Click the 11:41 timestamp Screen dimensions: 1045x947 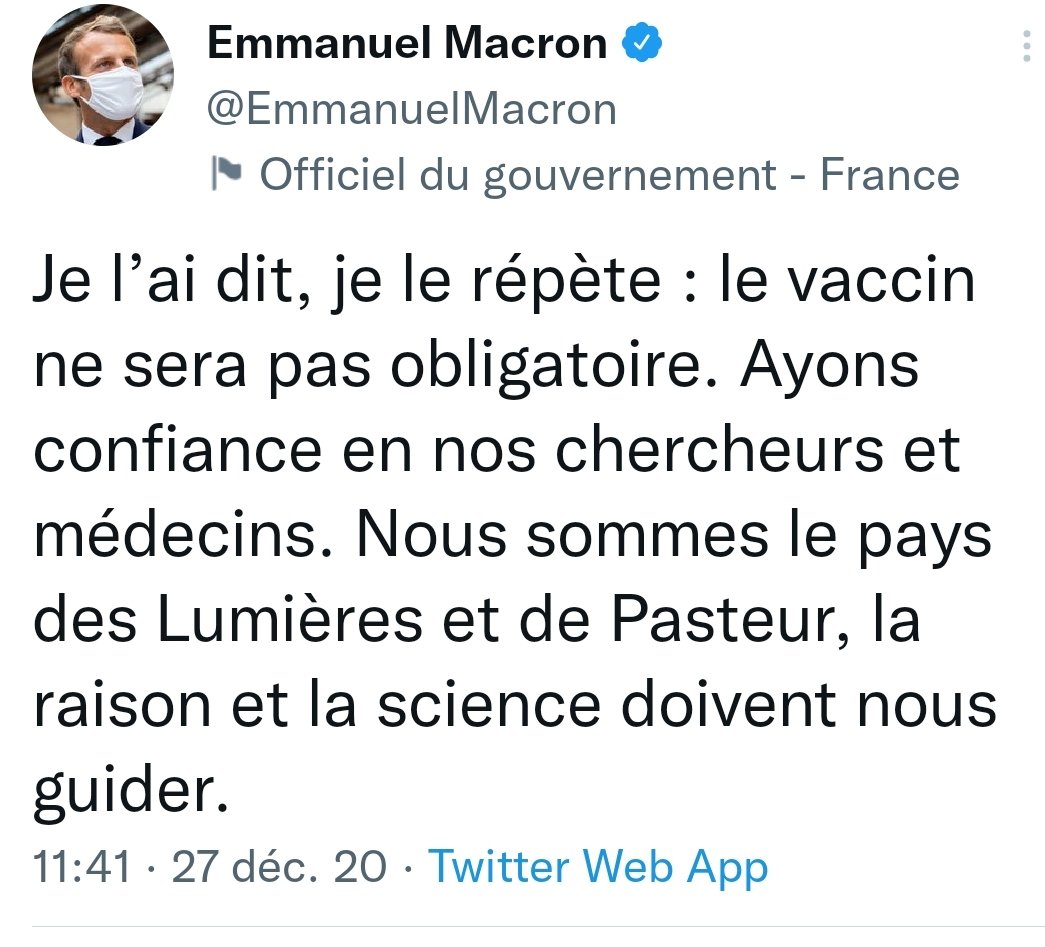tap(82, 866)
